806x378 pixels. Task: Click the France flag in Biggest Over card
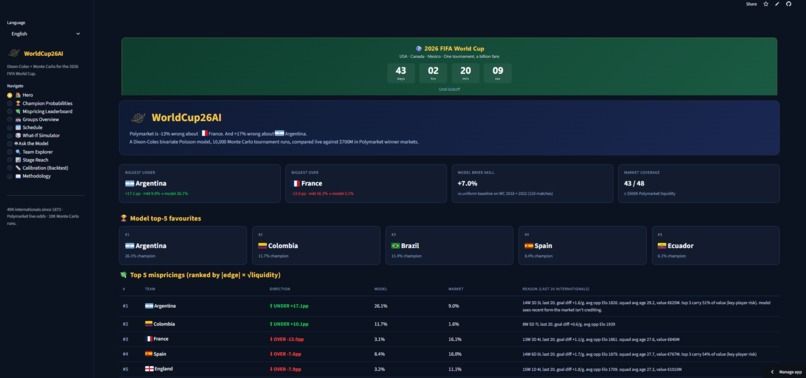coord(296,184)
